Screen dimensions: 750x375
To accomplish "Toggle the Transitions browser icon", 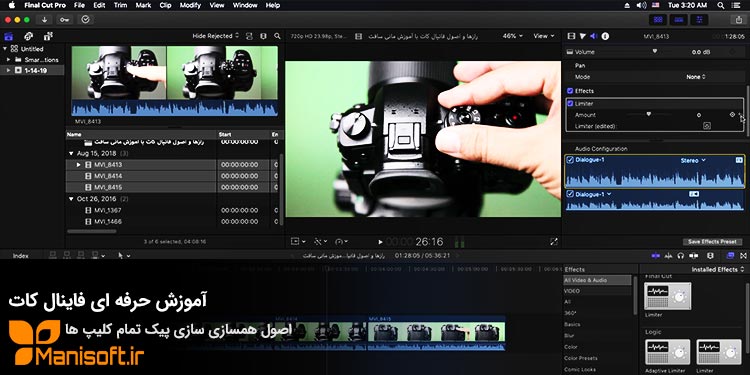I will (742, 256).
